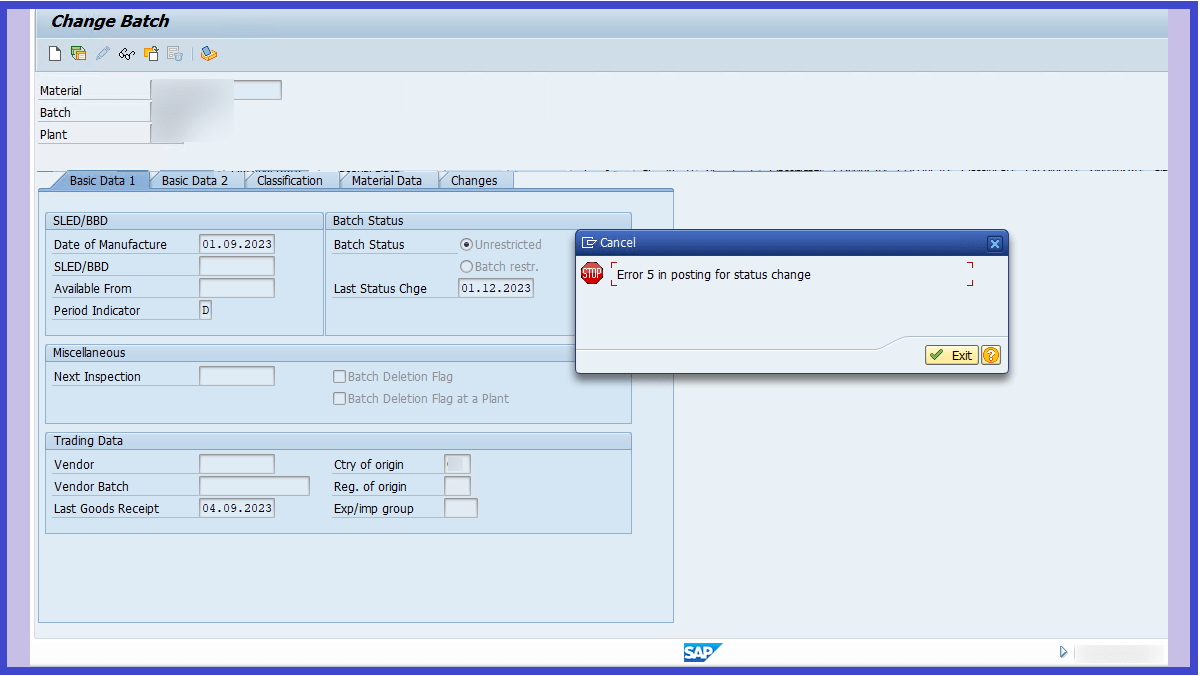Click the Available From input field
The width and height of the screenshot is (1201, 676).
pos(237,288)
